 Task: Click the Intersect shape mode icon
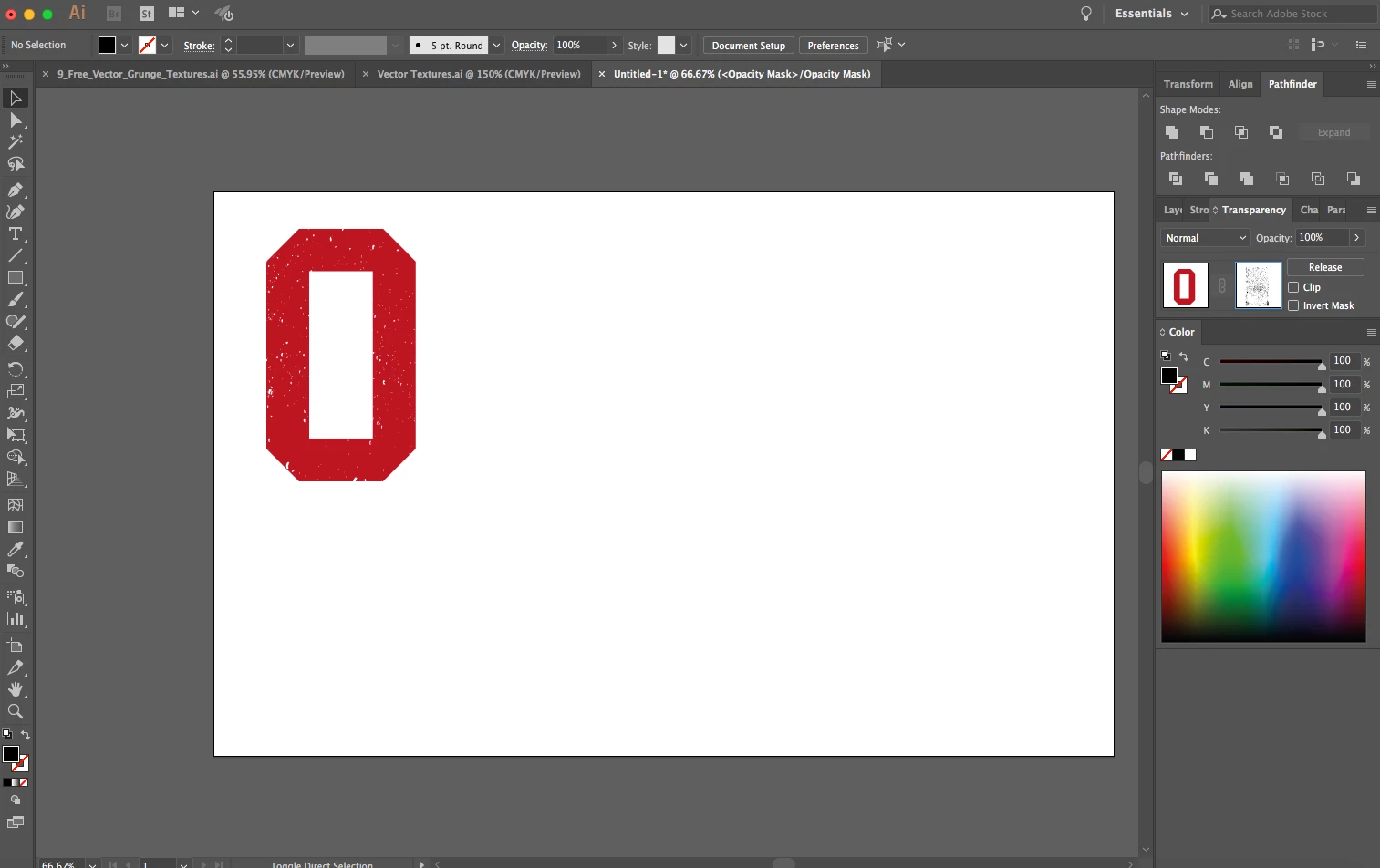(x=1241, y=132)
